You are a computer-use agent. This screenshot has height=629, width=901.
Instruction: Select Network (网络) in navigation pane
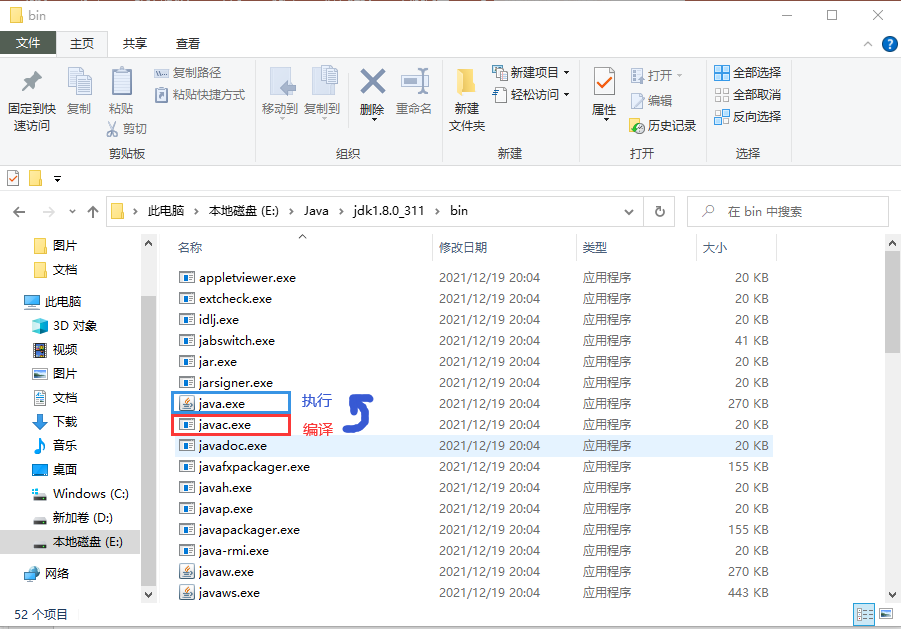[x=47, y=573]
